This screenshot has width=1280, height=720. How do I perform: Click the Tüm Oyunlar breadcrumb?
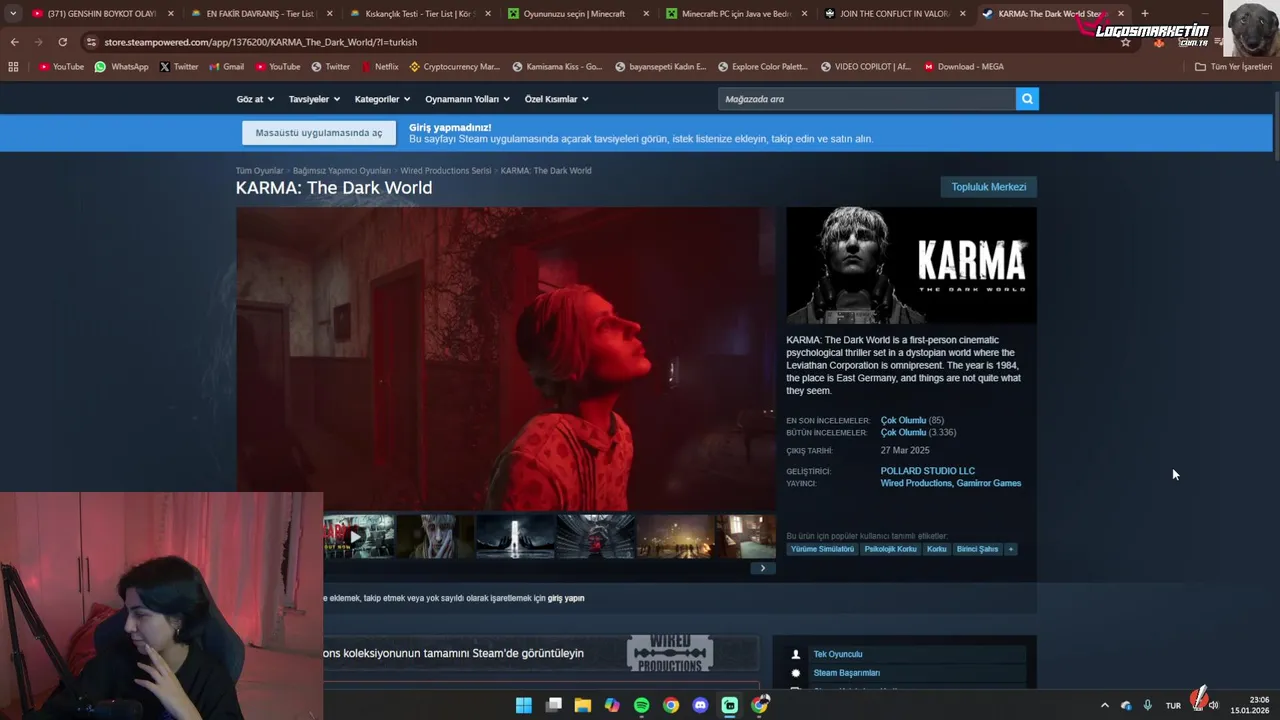259,171
